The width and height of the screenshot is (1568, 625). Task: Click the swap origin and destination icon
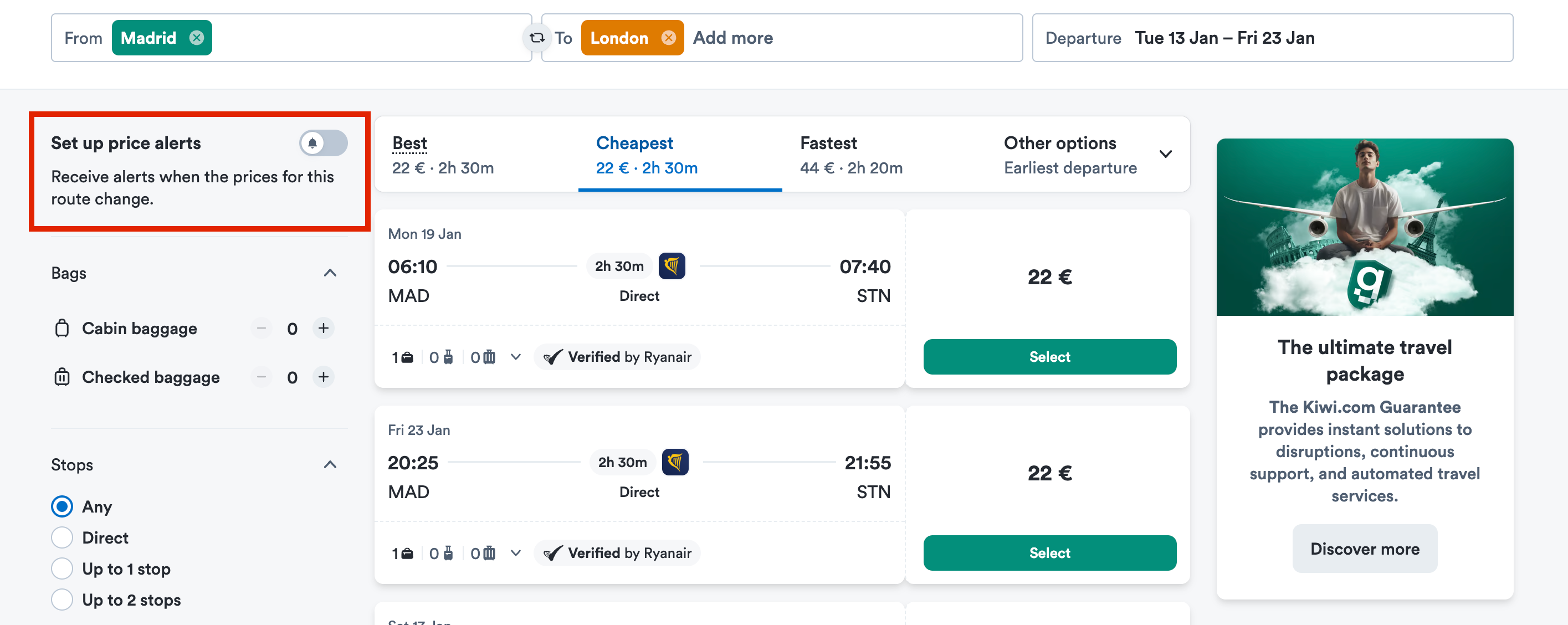point(536,38)
